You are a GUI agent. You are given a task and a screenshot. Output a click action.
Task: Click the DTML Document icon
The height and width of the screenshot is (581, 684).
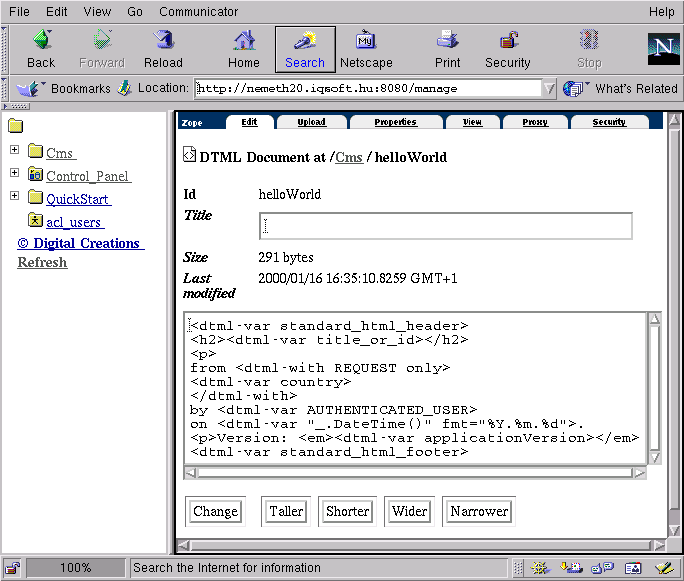[189, 154]
